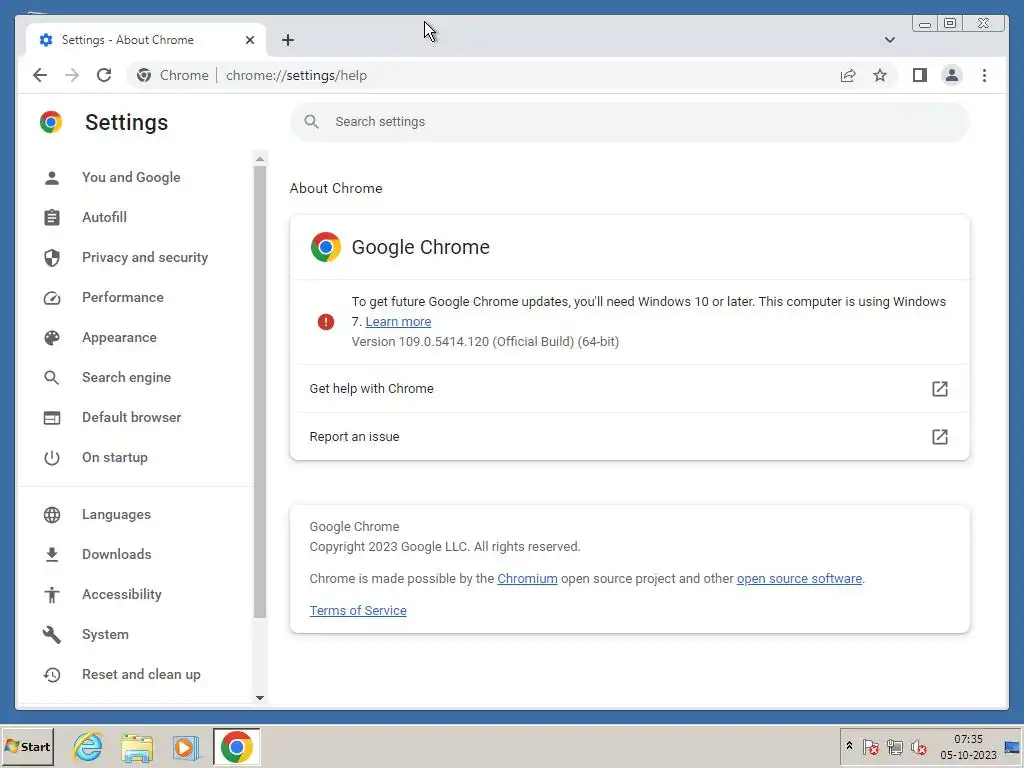
Task: Open the Windows Start menu
Action: pos(27,746)
